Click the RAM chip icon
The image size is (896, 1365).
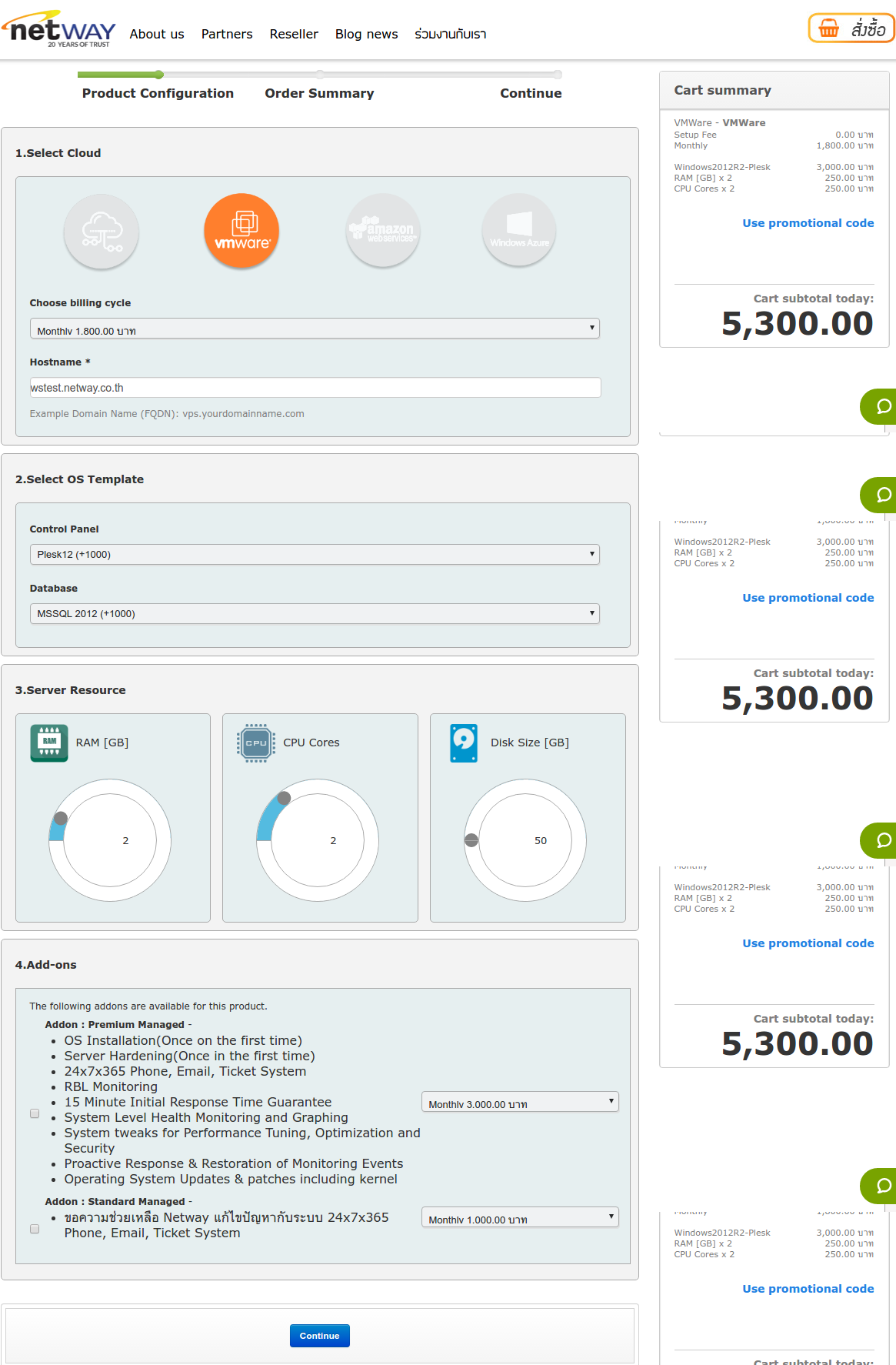pyautogui.click(x=49, y=743)
